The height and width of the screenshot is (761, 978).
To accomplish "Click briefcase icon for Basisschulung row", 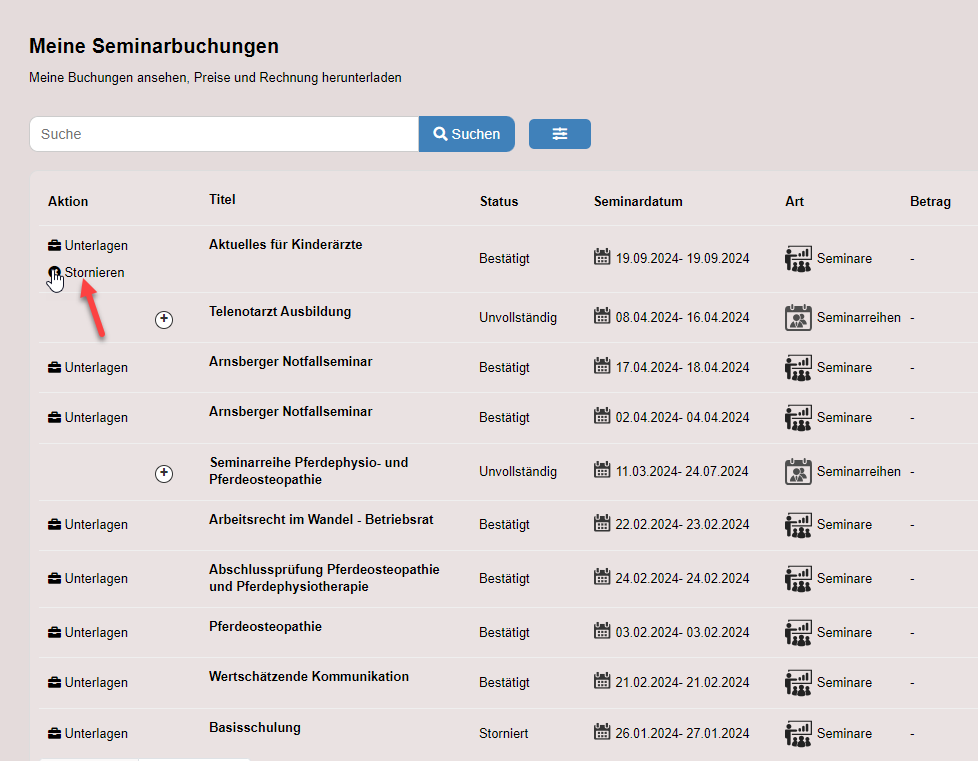I will point(55,734).
